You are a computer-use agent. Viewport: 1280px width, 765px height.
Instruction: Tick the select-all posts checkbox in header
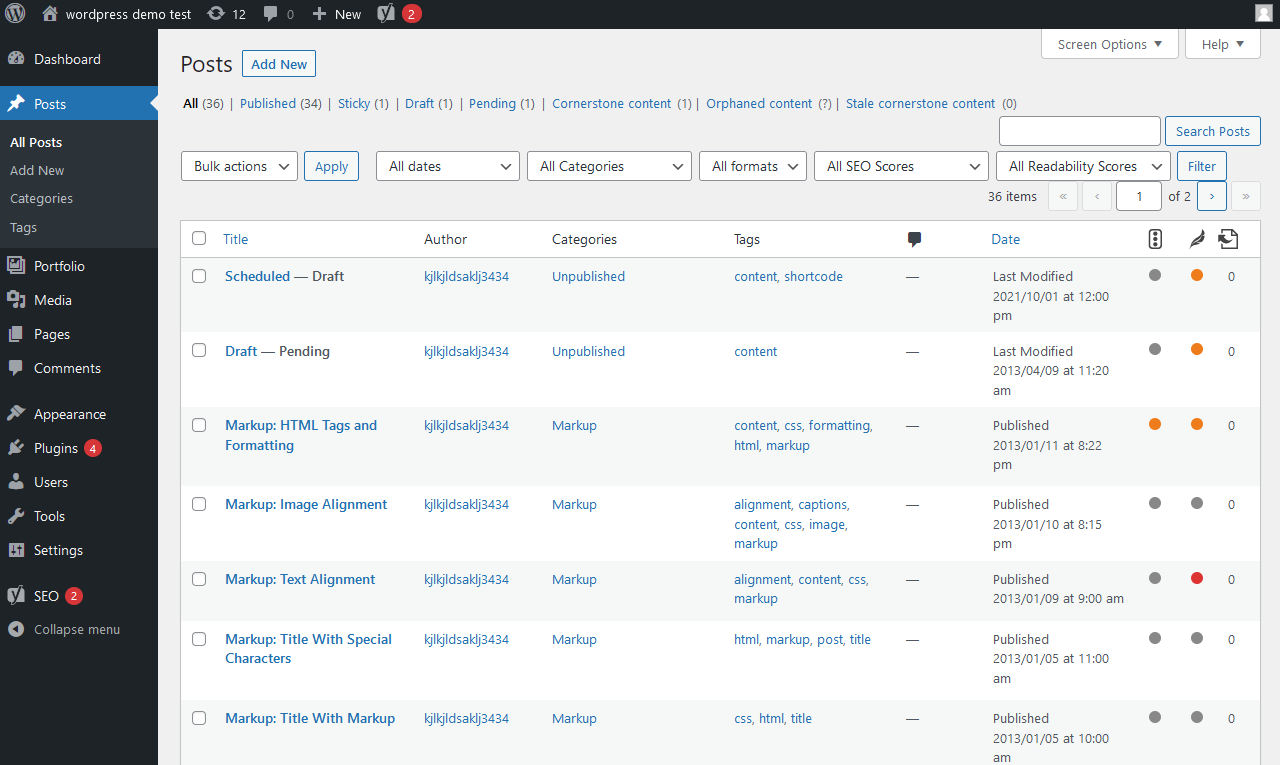click(199, 238)
